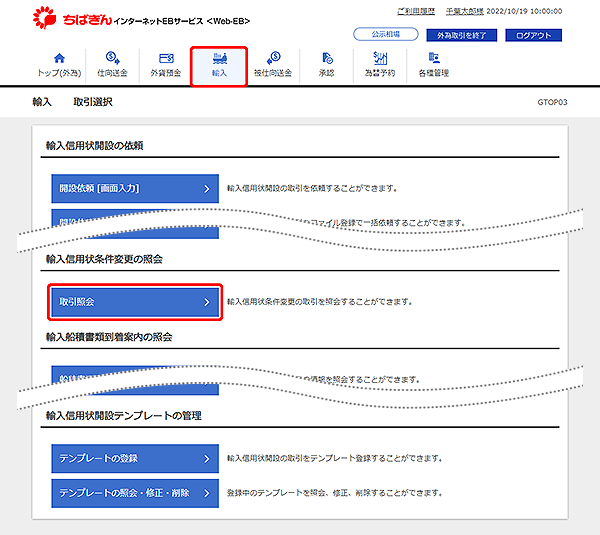Click テンプレートの照会・修正・削除 button label

click(x=124, y=493)
